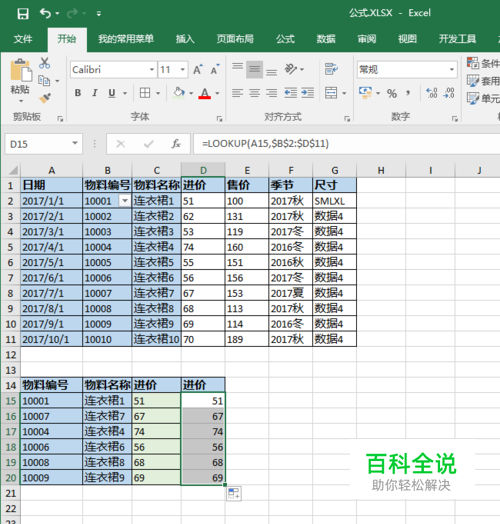Open the Calibri font name dropdown
Screen dimensions: 500x524
point(152,70)
